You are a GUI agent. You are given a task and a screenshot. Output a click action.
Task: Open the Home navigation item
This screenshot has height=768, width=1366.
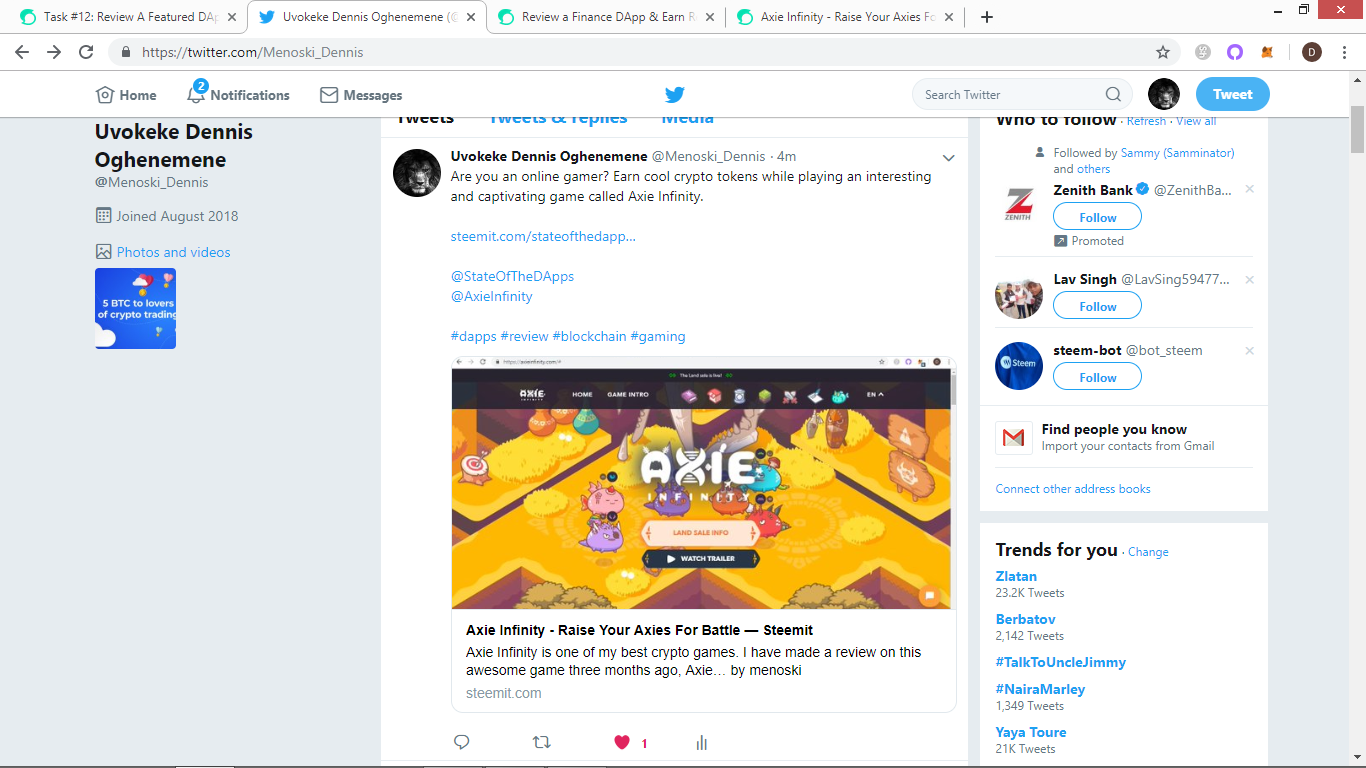(x=126, y=95)
